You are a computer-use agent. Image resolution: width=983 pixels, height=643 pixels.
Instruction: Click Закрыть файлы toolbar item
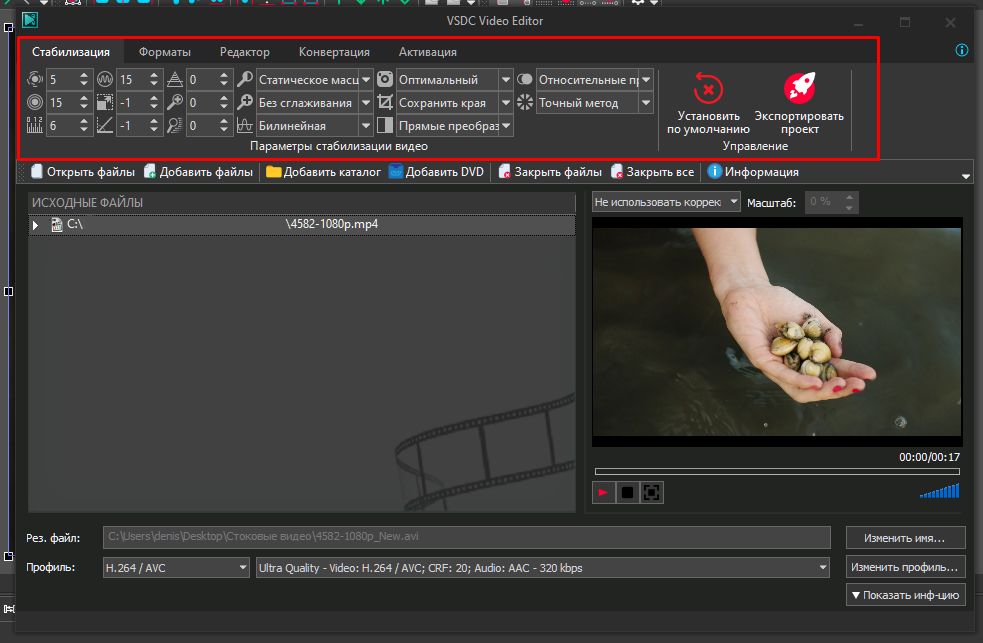pyautogui.click(x=550, y=172)
